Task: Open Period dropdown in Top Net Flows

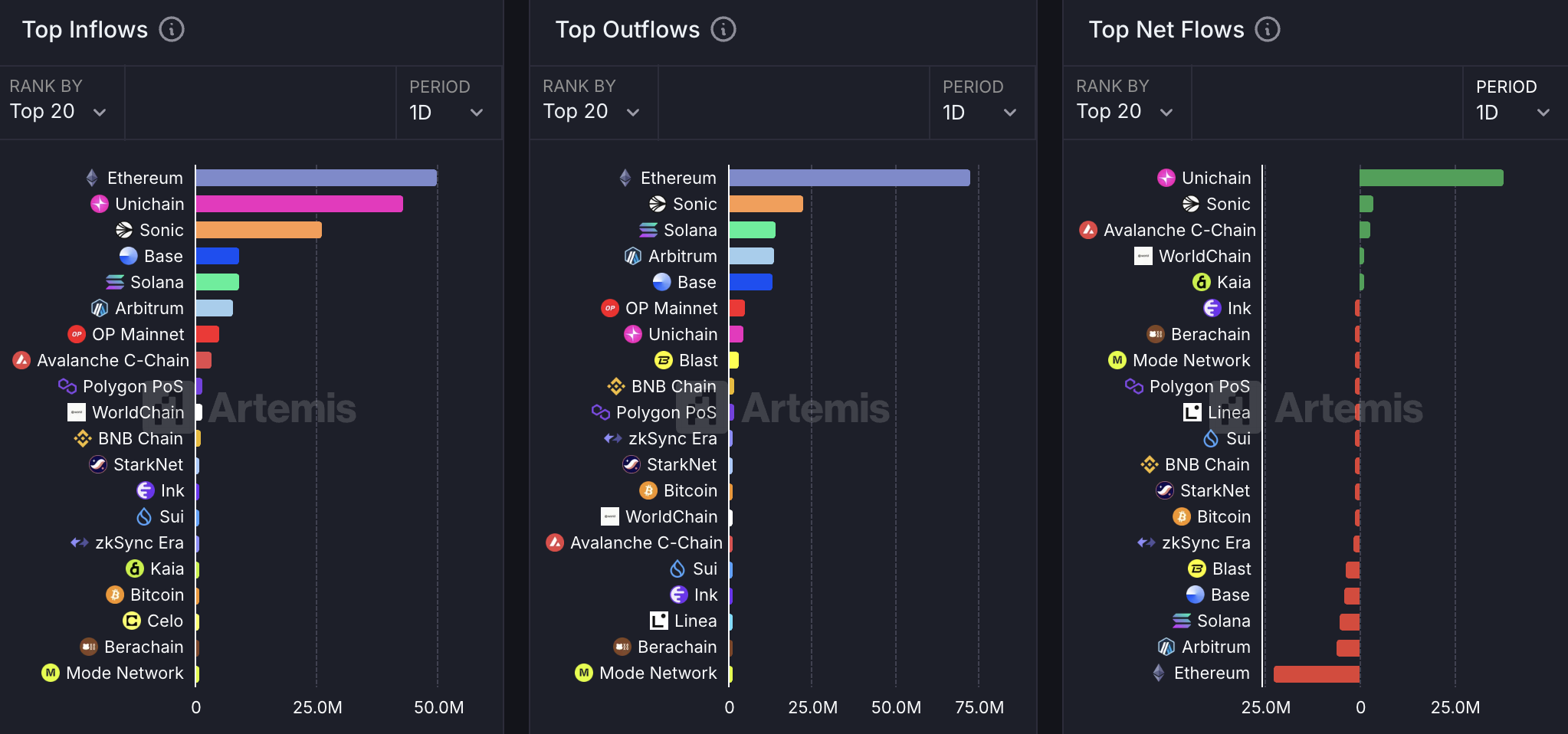Action: point(1515,103)
